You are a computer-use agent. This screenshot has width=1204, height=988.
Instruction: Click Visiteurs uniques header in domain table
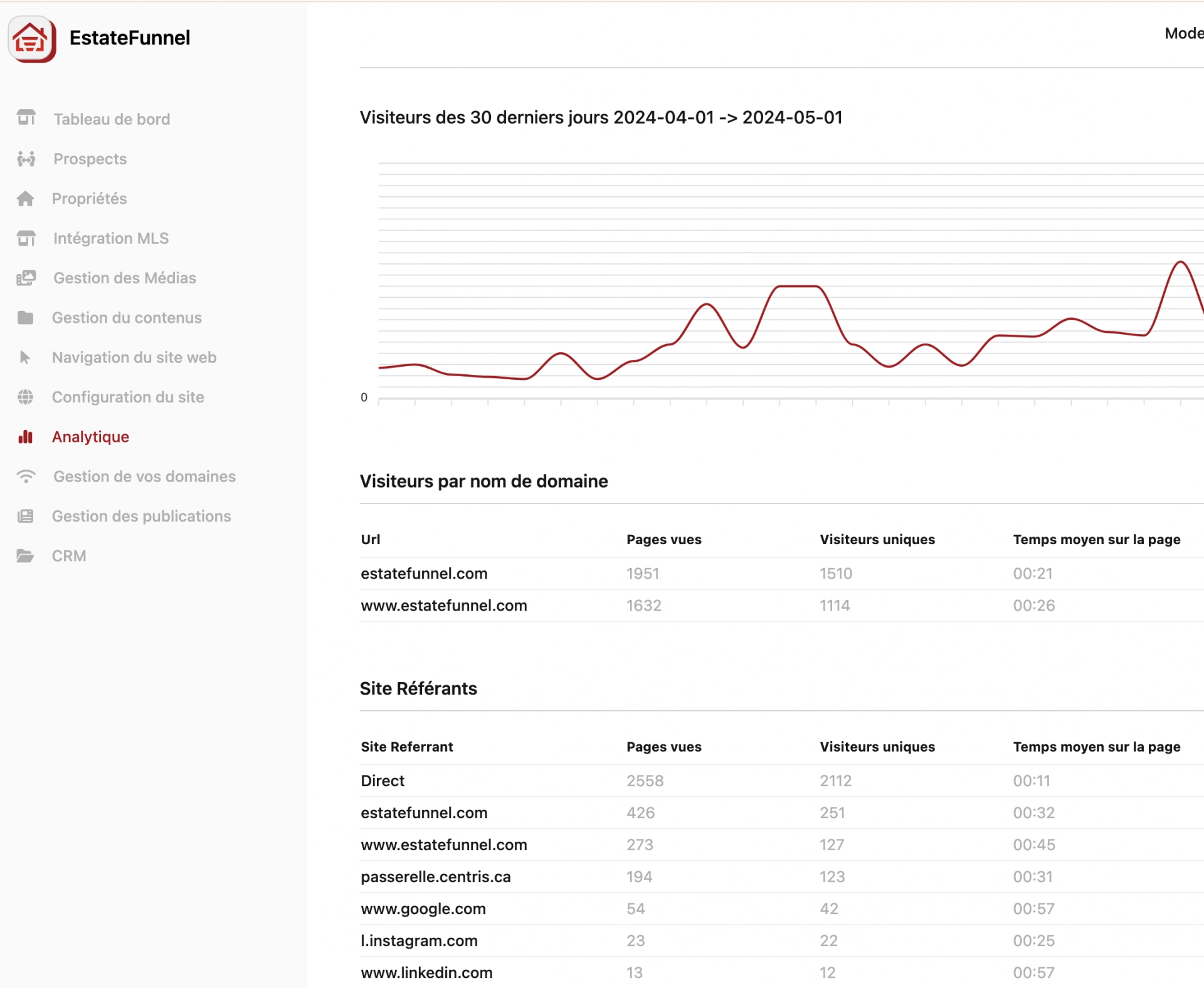tap(877, 539)
